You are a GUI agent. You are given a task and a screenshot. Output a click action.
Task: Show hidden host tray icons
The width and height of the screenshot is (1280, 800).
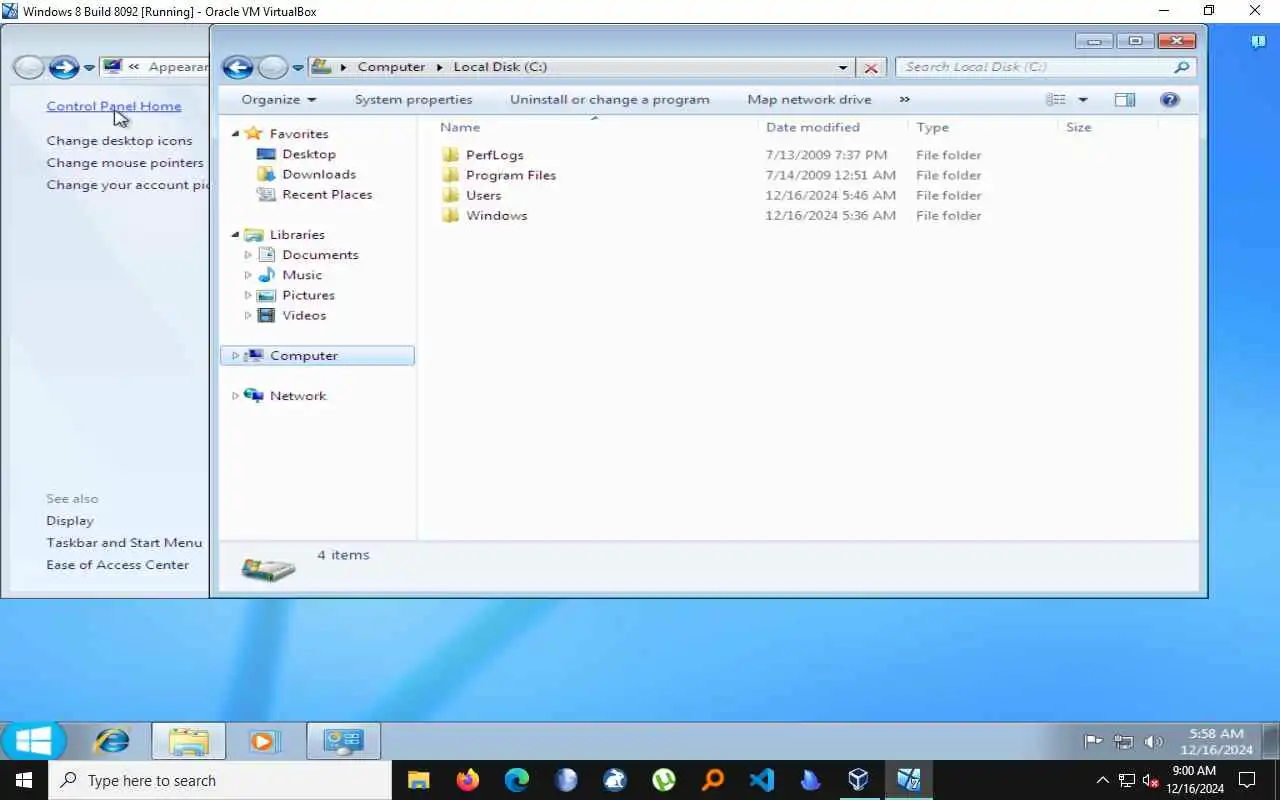(x=1103, y=780)
